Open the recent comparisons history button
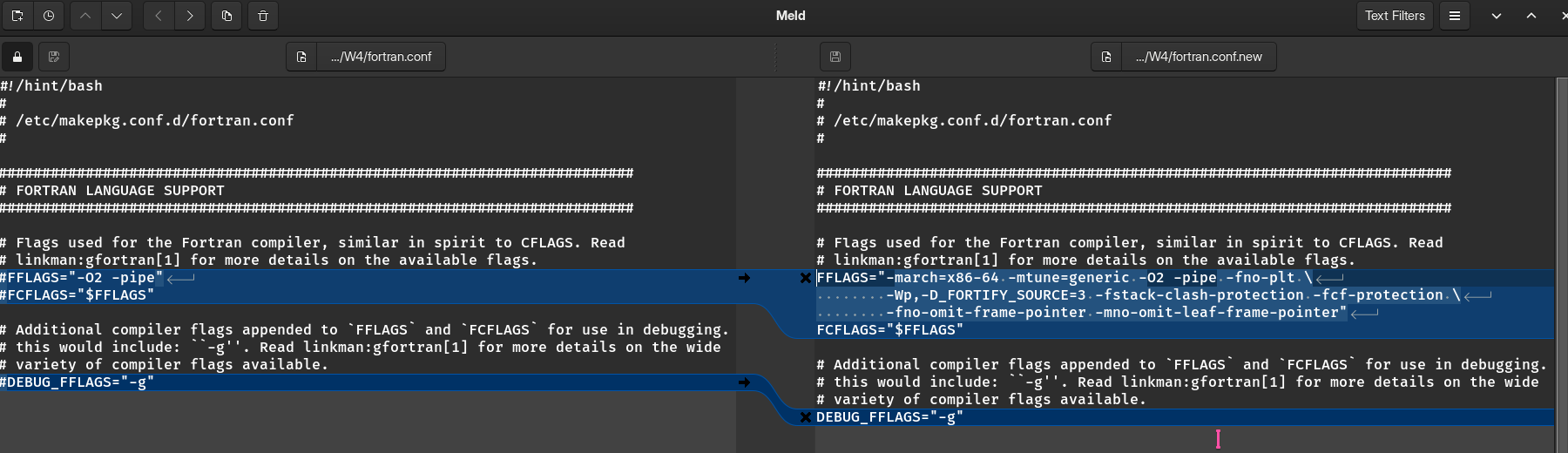Image resolution: width=1568 pixels, height=453 pixels. point(49,16)
